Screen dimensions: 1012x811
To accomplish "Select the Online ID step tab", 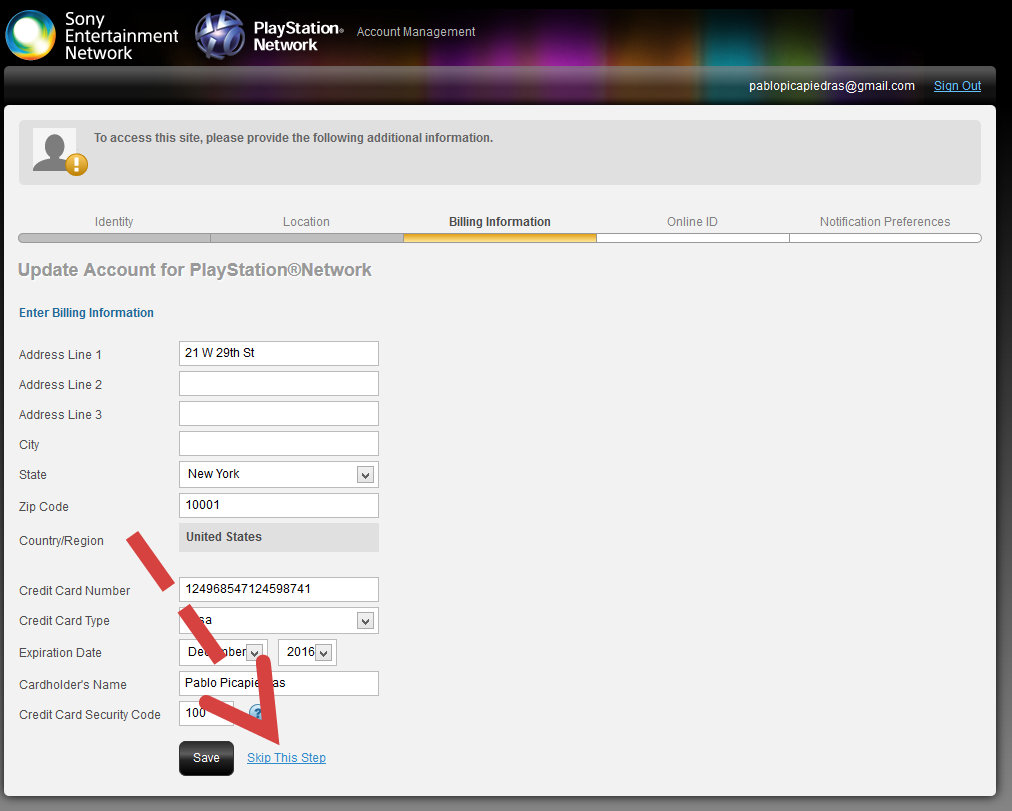I will (x=692, y=222).
